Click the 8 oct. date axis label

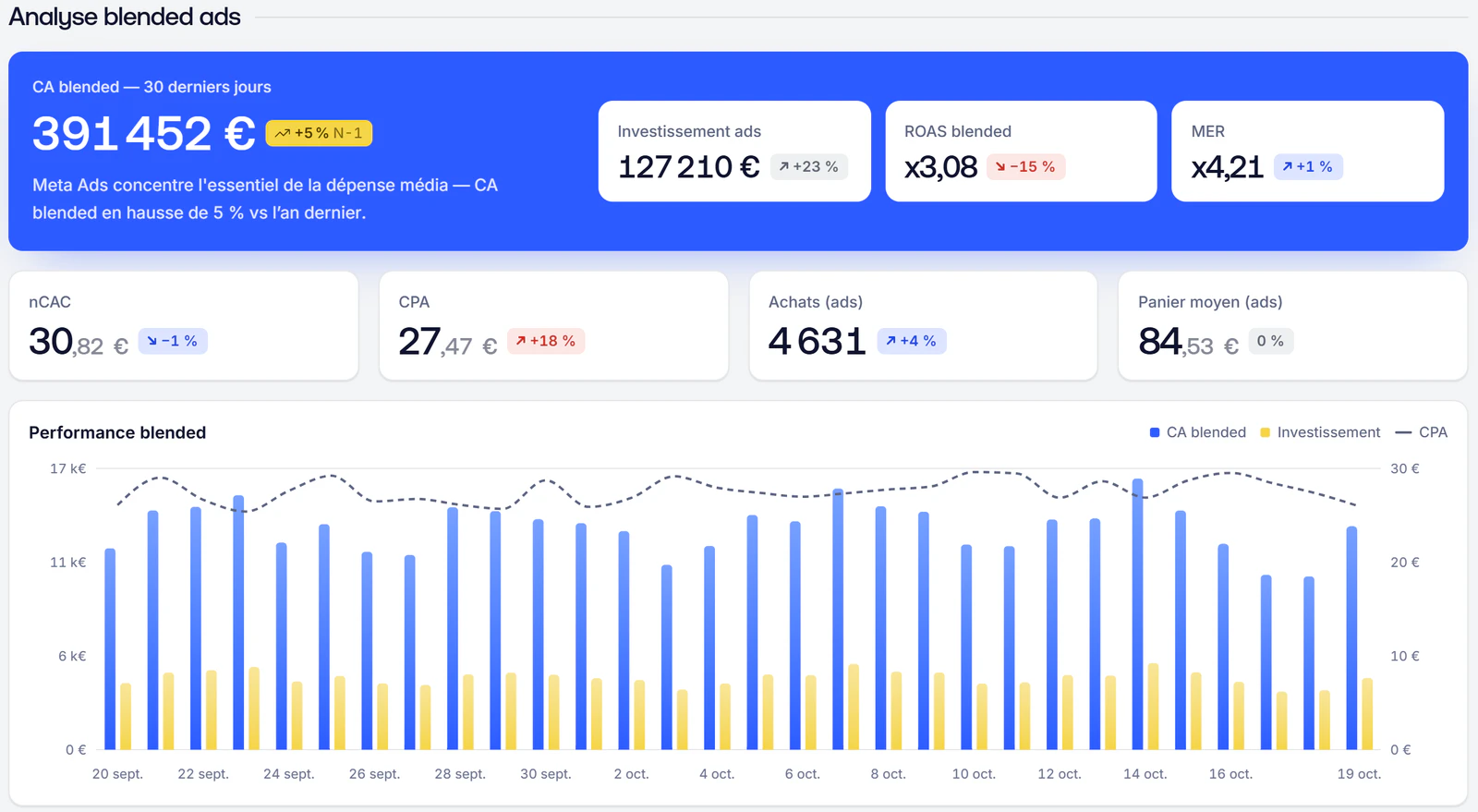pos(888,774)
